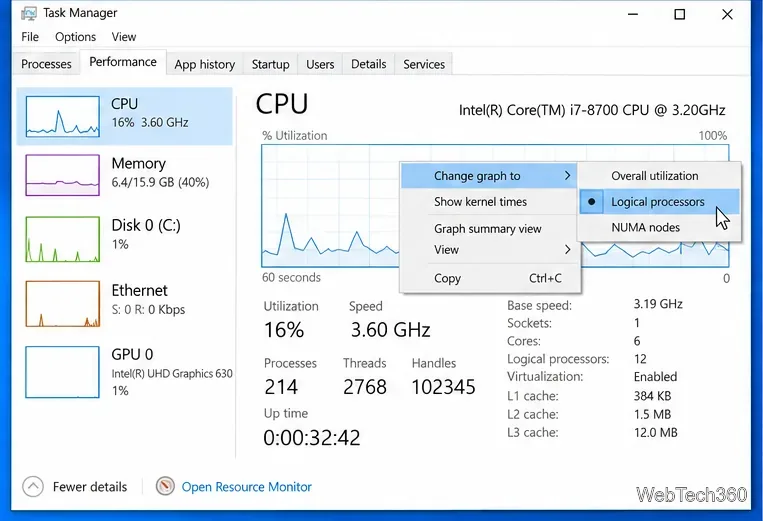Expand the Change graph to submenu
Screen dimensions: 763x521
coord(489,176)
